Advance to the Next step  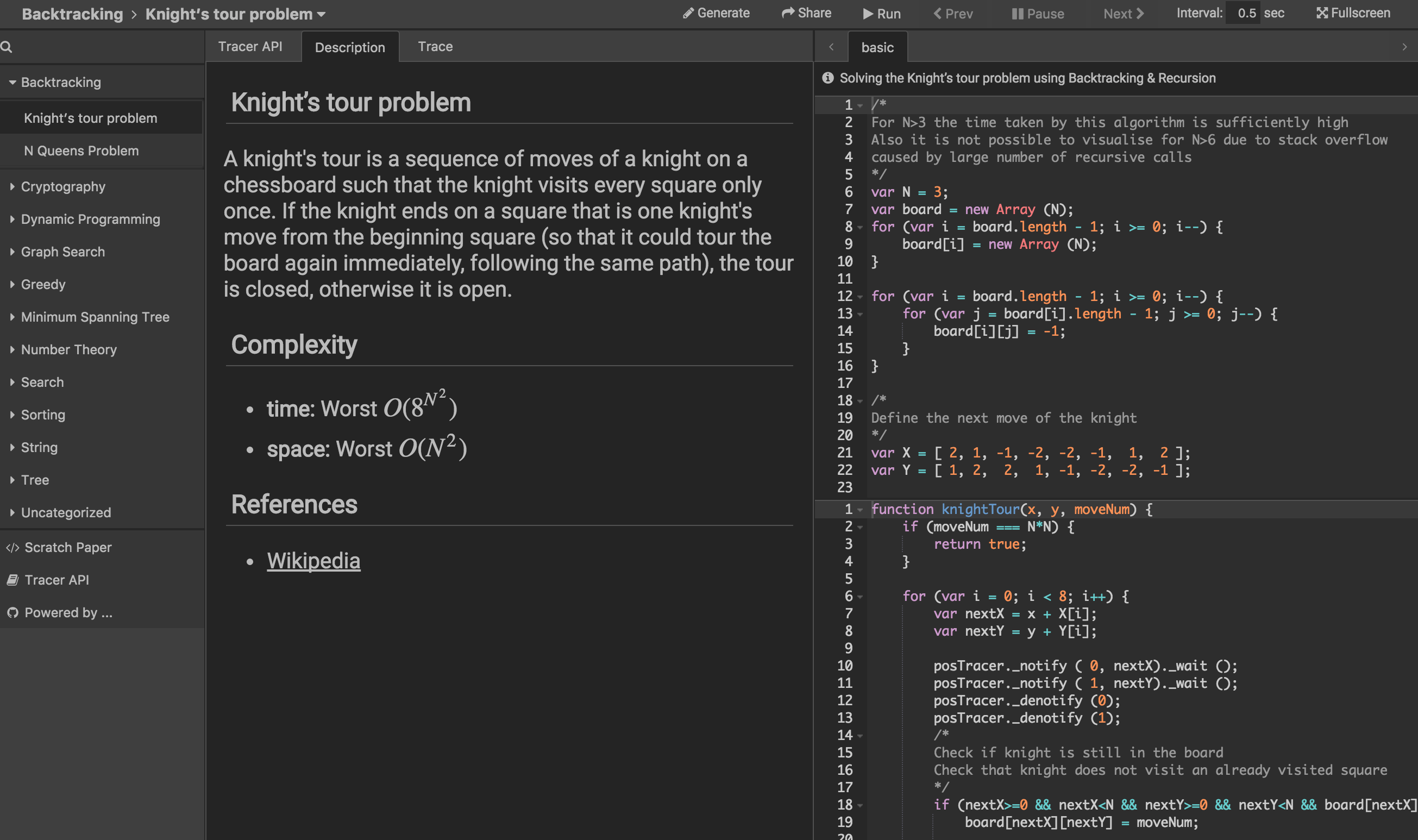1123,14
